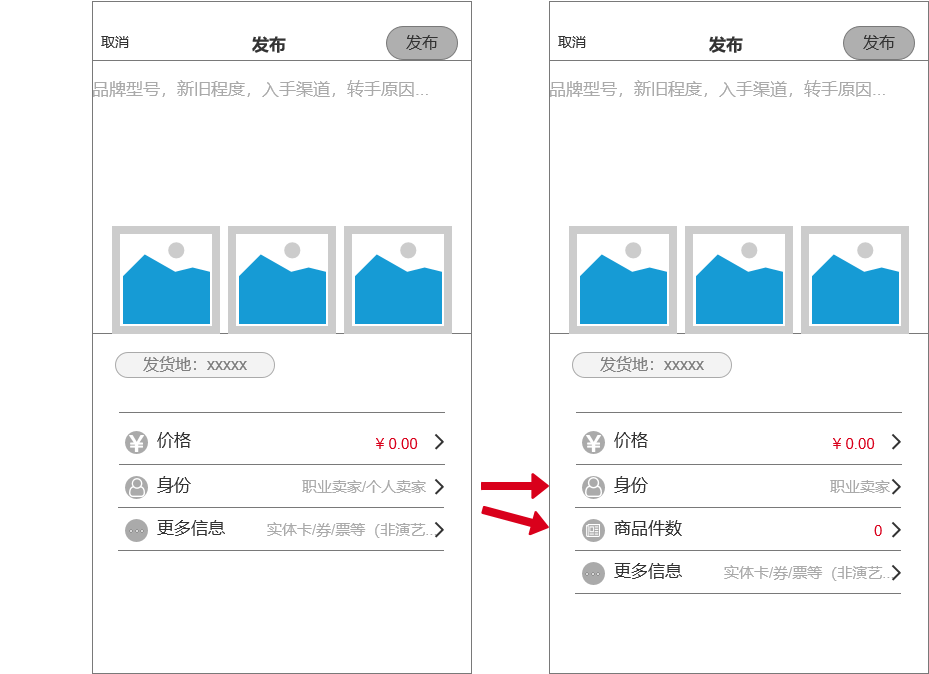Image resolution: width=929 pixels, height=674 pixels.
Task: Click the more-info circle icon on right screen
Action: 593,572
